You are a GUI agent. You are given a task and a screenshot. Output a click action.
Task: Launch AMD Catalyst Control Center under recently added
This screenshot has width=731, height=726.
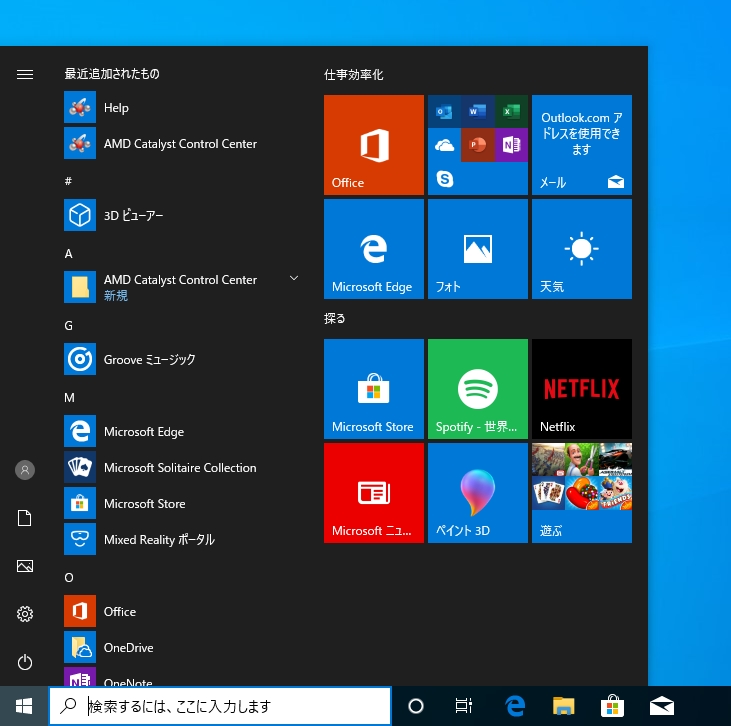tap(182, 144)
